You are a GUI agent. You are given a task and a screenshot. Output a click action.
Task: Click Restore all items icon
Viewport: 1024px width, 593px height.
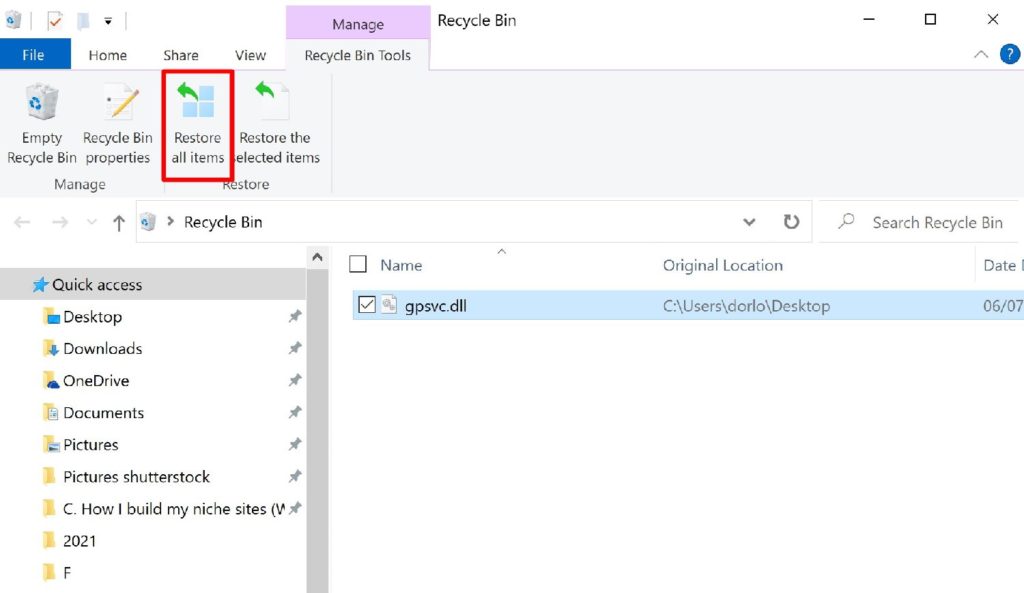click(x=197, y=103)
